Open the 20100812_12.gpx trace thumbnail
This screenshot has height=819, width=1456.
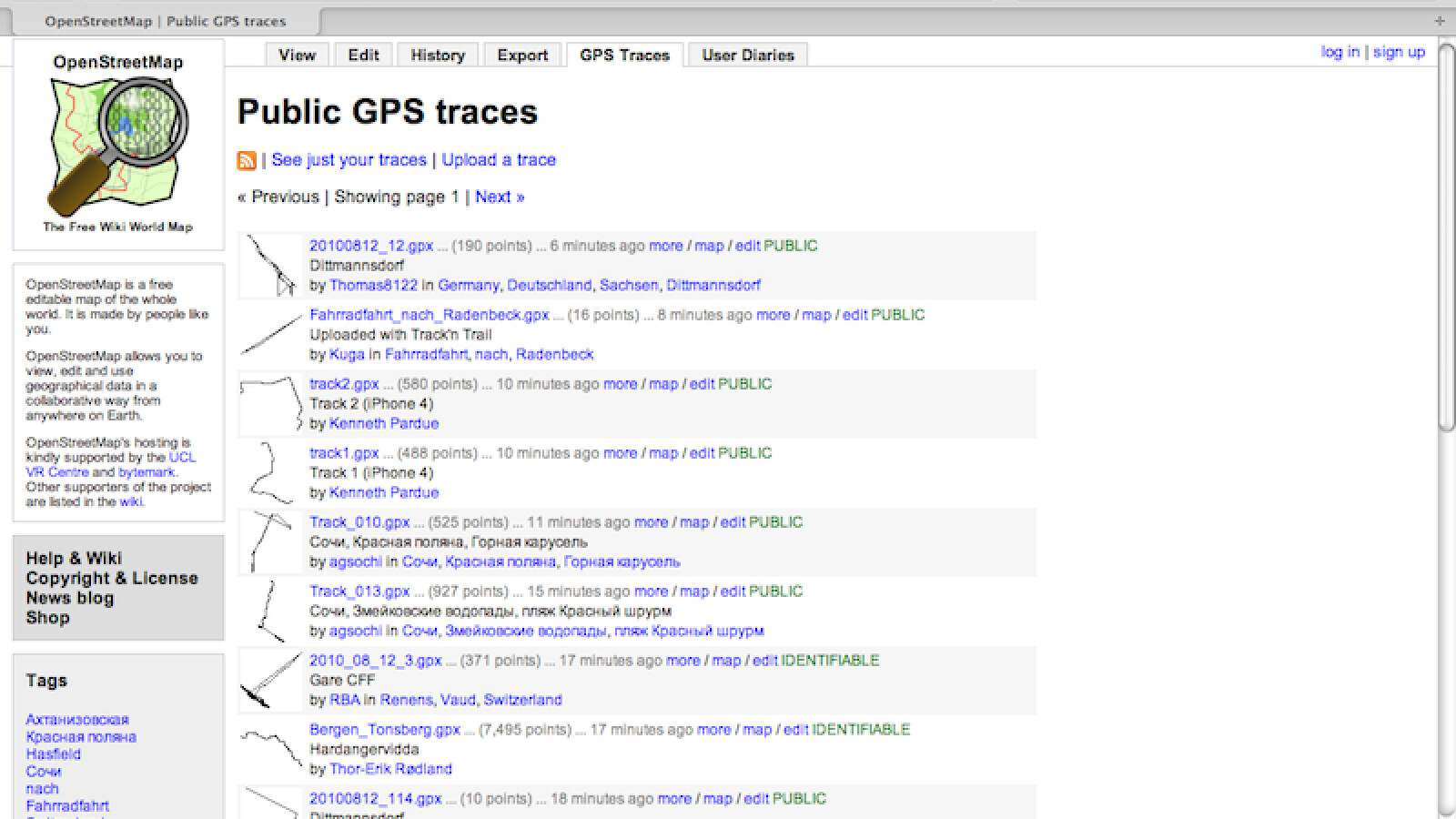coord(270,266)
